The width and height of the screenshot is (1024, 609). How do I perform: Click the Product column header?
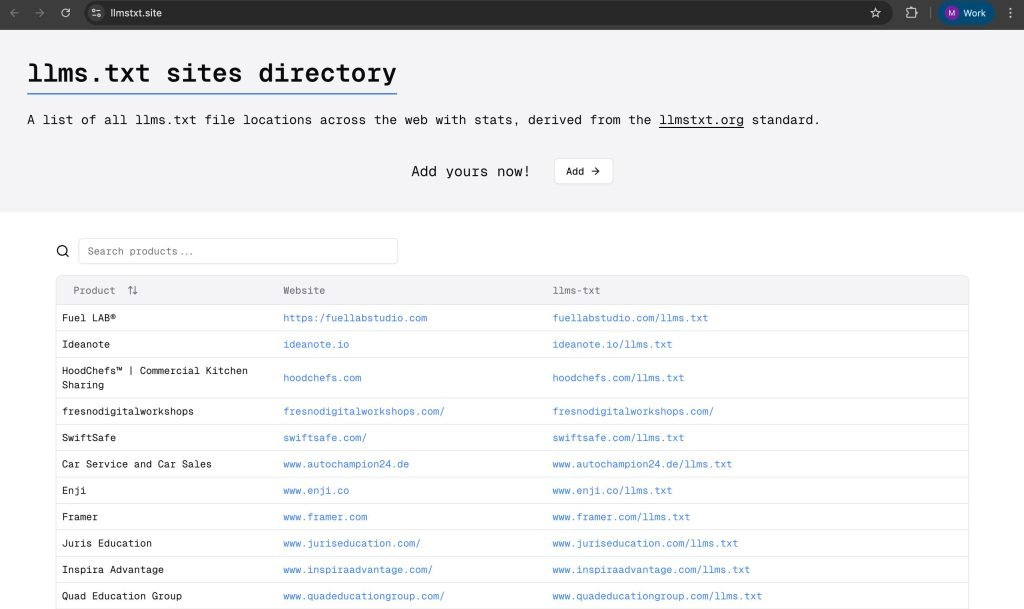pos(94,290)
